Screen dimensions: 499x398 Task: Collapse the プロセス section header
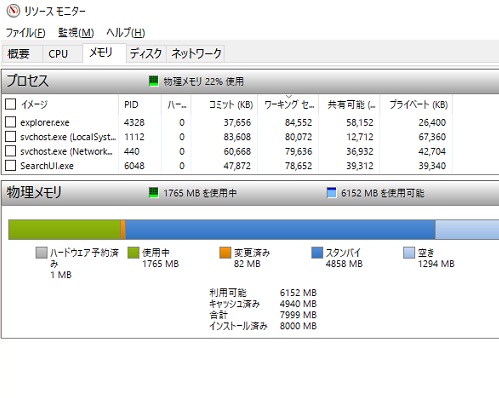[x=250, y=81]
